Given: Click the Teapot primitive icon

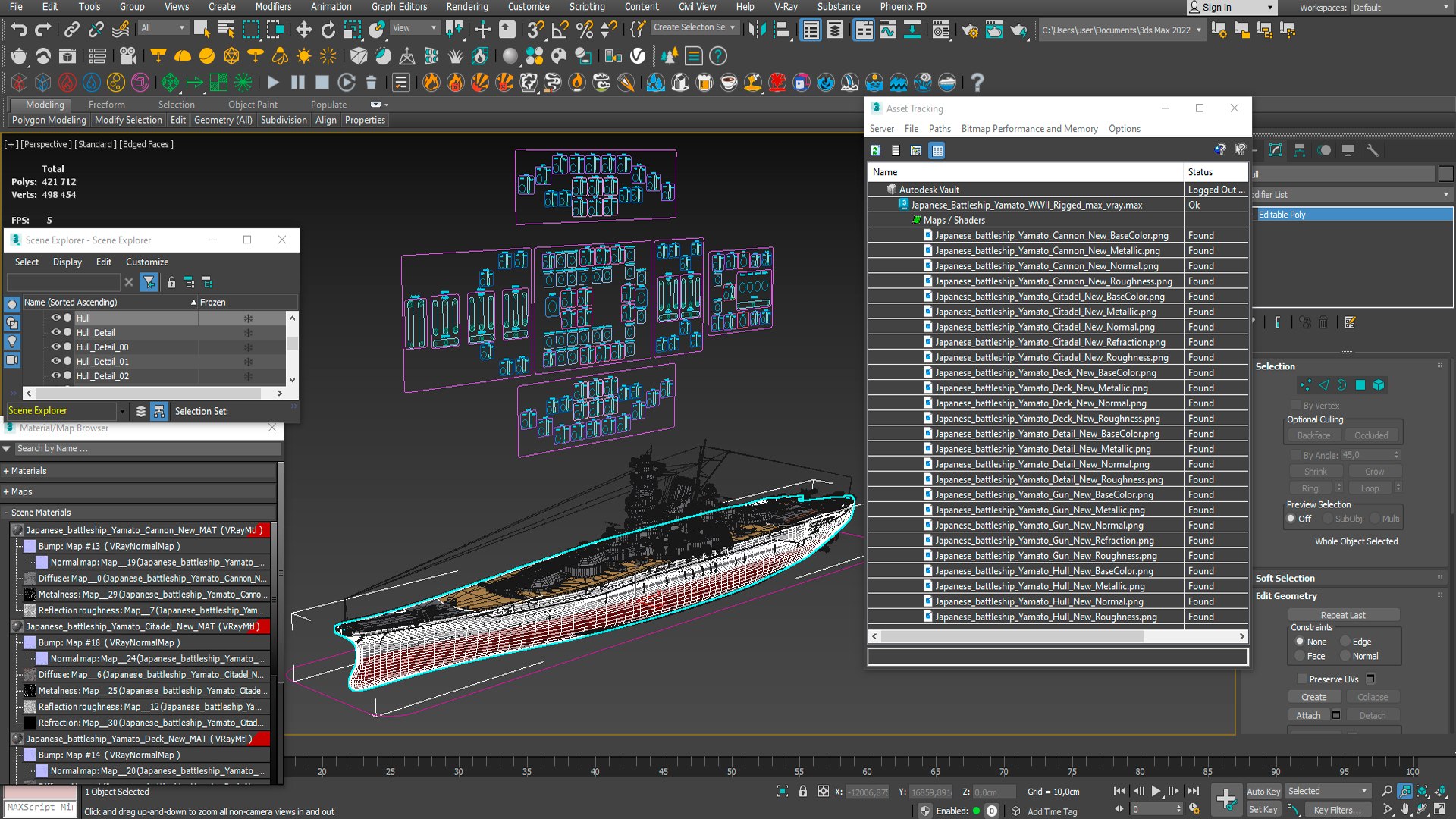Looking at the screenshot, I should [x=19, y=56].
